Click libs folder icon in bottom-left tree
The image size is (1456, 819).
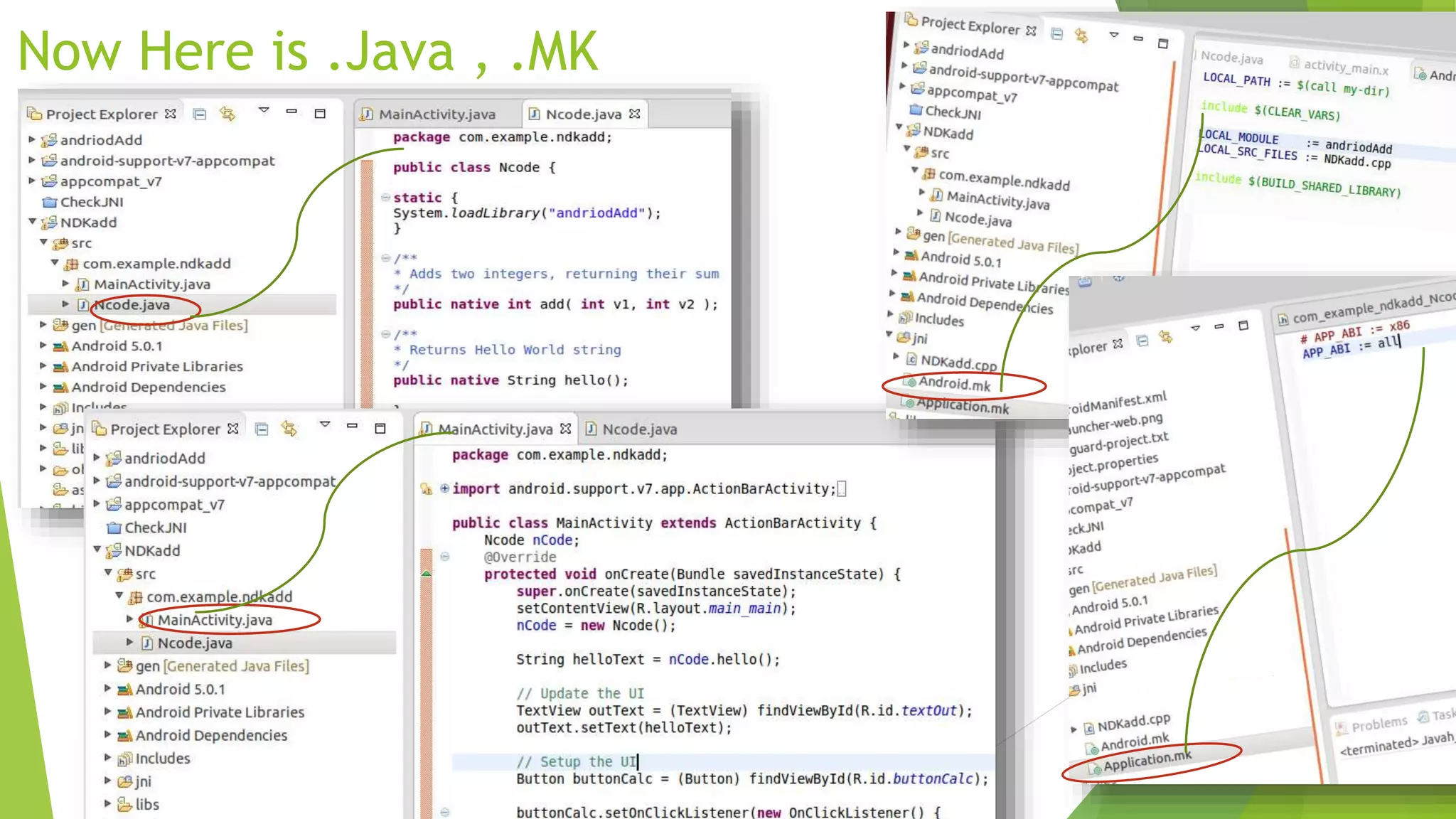125,804
